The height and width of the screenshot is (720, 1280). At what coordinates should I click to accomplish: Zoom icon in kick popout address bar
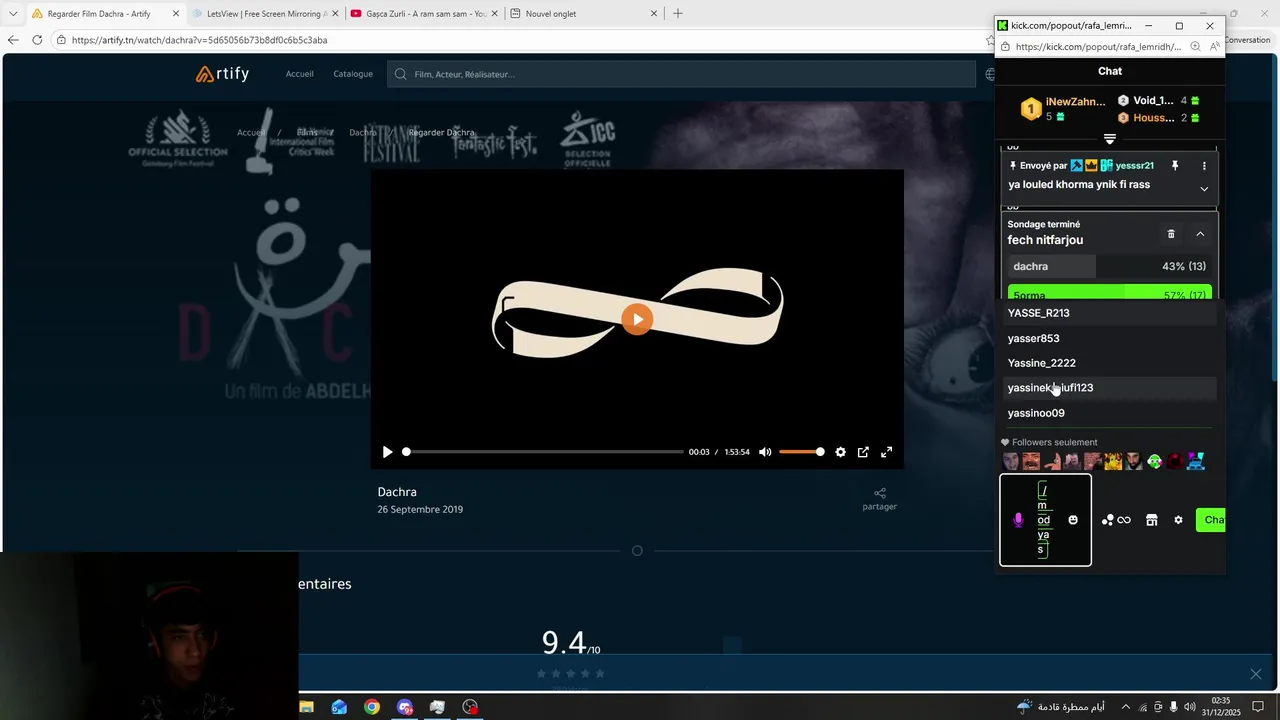[x=1195, y=47]
